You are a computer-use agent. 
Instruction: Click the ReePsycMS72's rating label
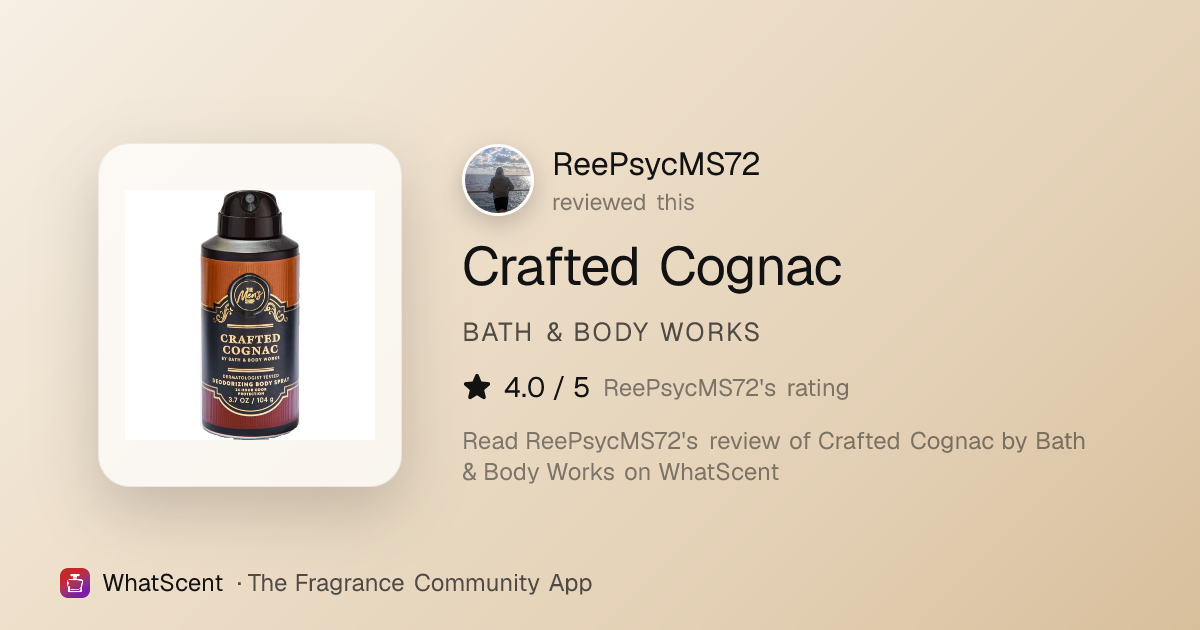[x=726, y=388]
